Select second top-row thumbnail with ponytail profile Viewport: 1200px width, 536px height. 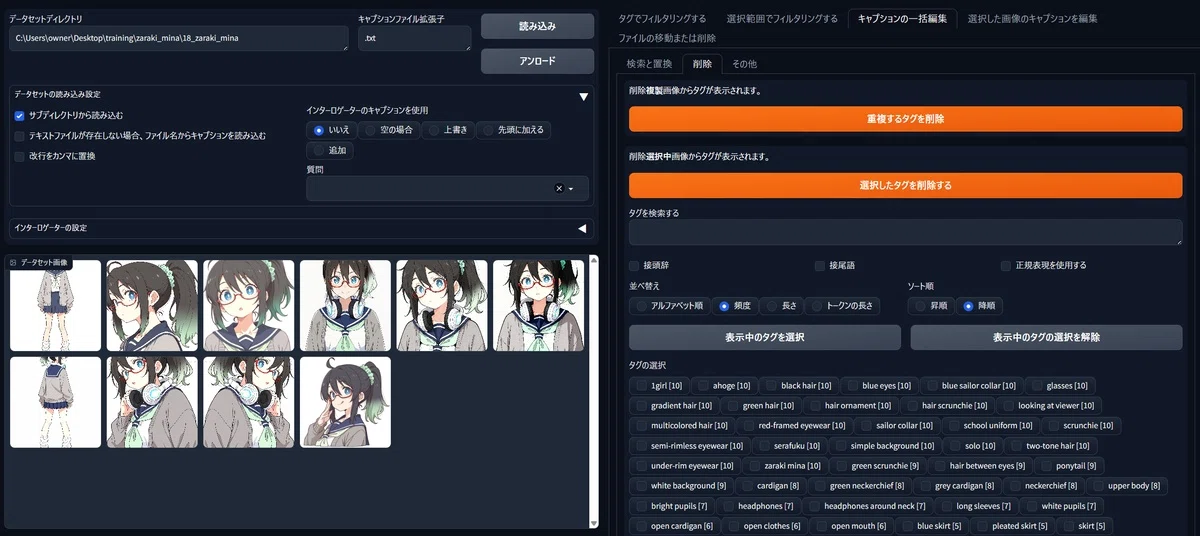point(152,305)
